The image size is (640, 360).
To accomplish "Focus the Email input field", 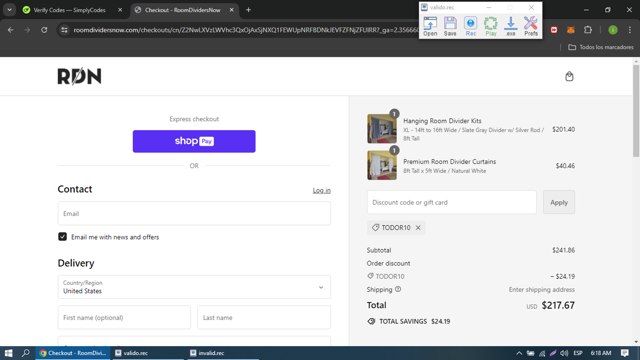I will [194, 213].
